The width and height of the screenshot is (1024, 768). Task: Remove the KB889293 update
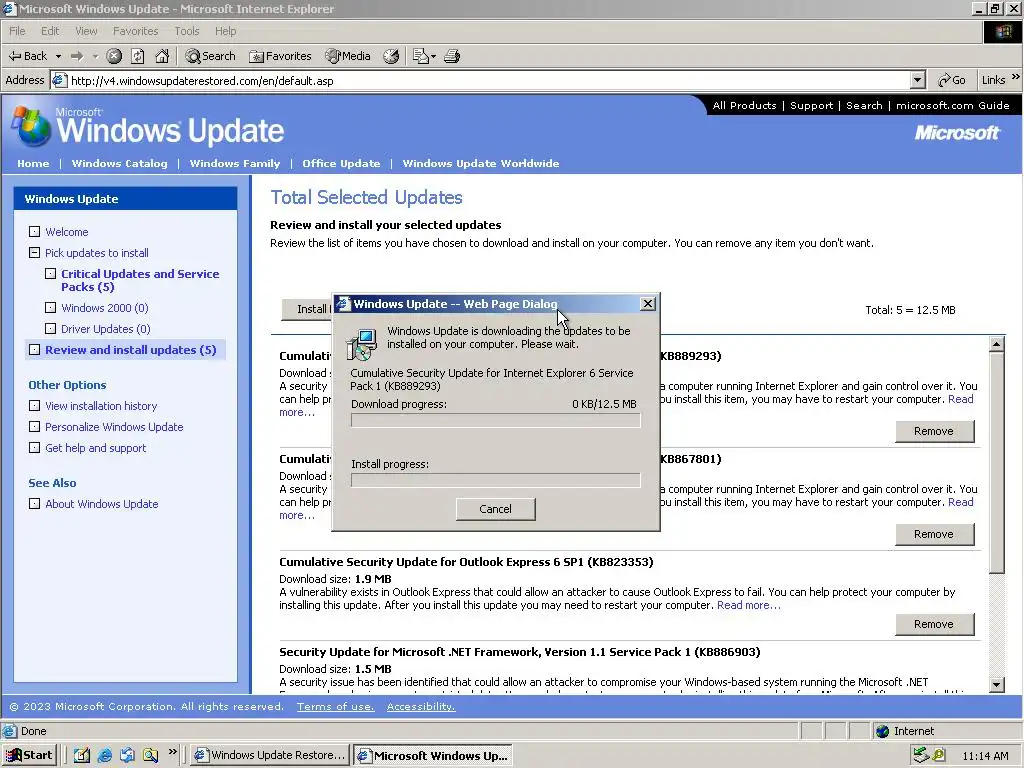934,431
